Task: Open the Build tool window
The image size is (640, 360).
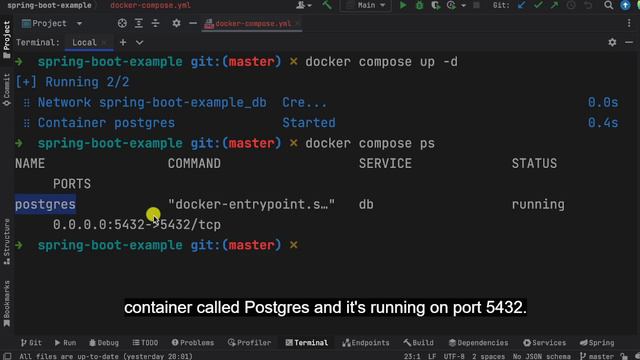Action: coord(418,343)
